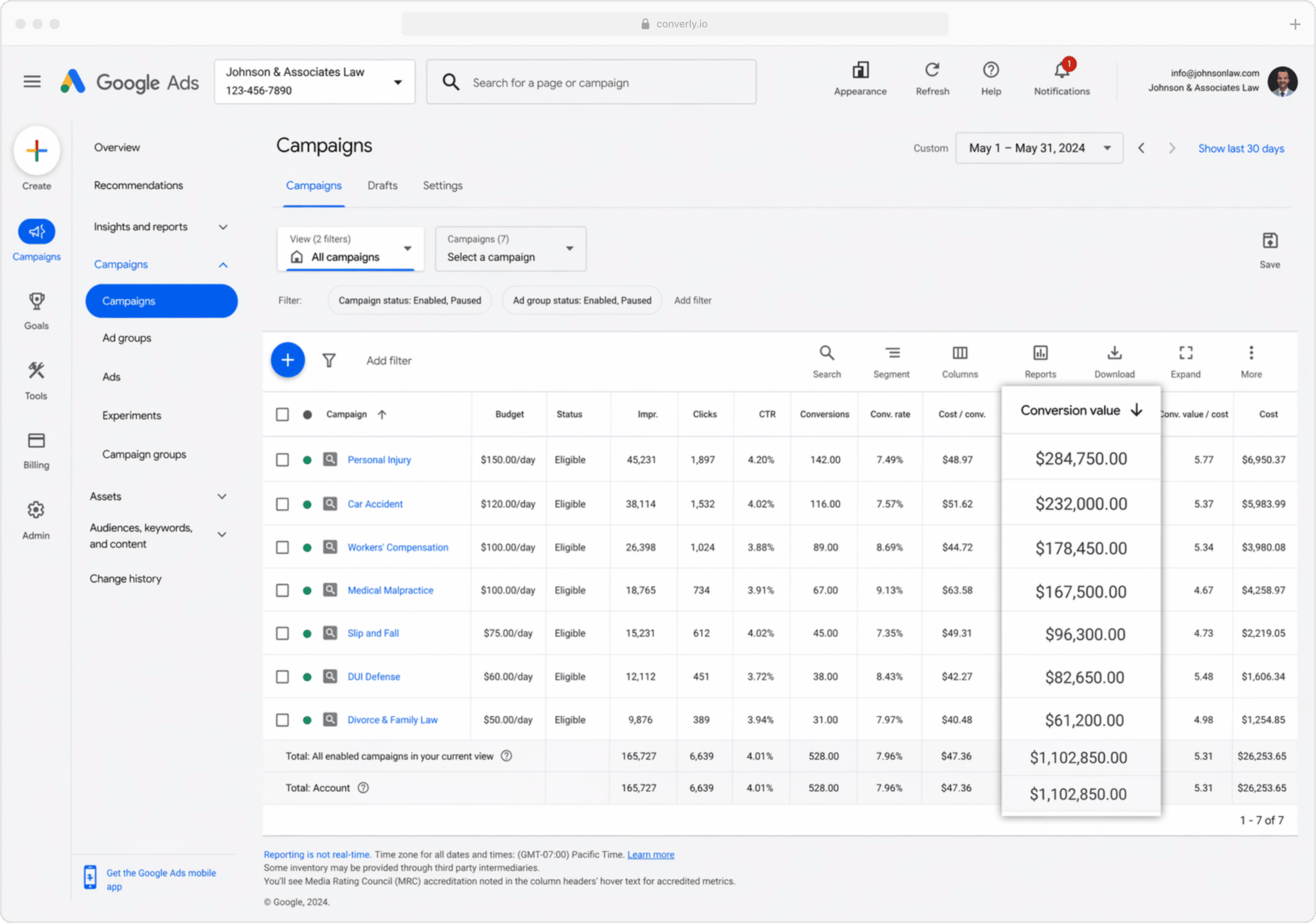
Task: Switch to the Settings tab
Action: 442,185
